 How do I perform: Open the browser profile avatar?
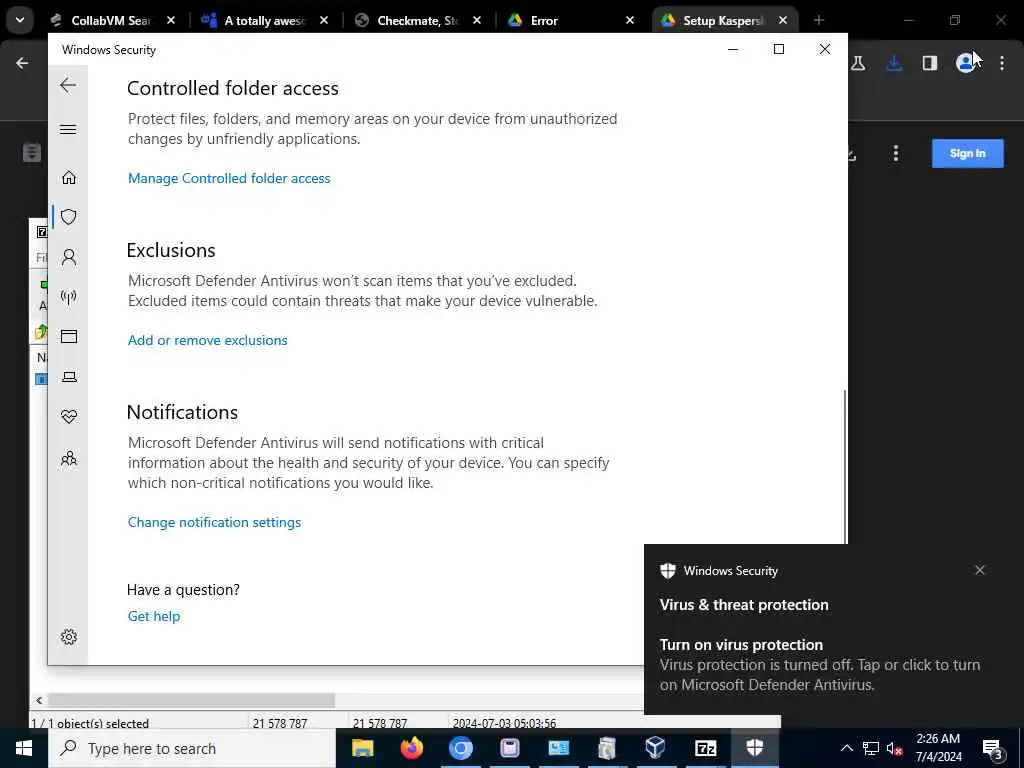tap(965, 63)
